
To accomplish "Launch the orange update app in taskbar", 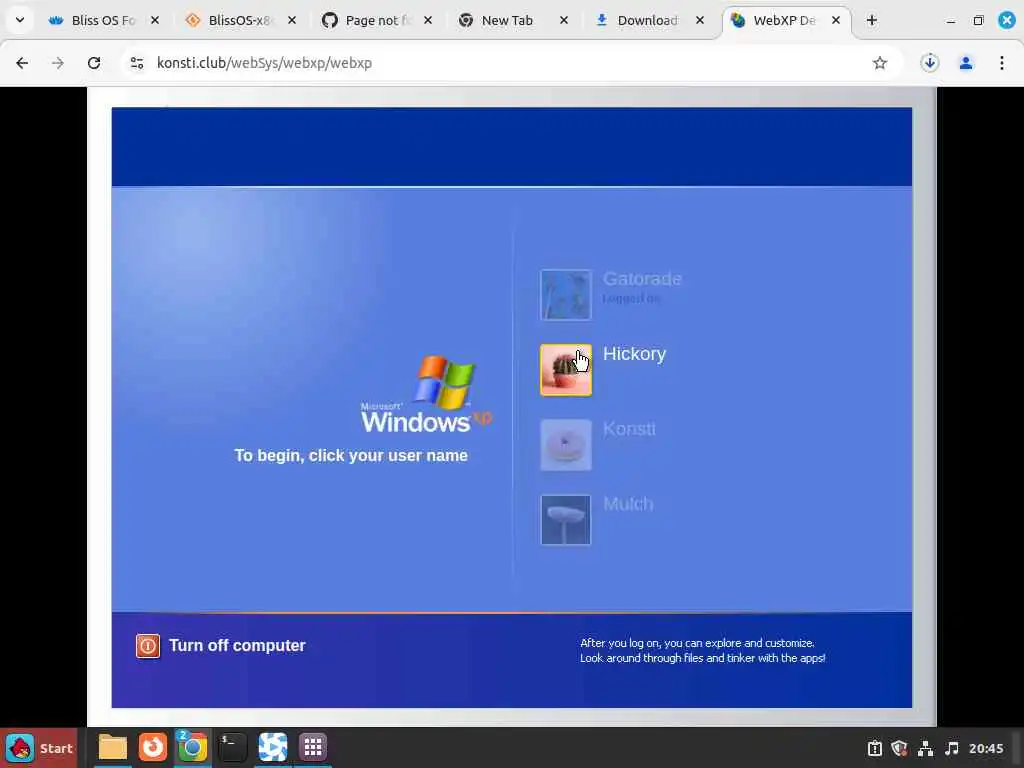I will 153,748.
